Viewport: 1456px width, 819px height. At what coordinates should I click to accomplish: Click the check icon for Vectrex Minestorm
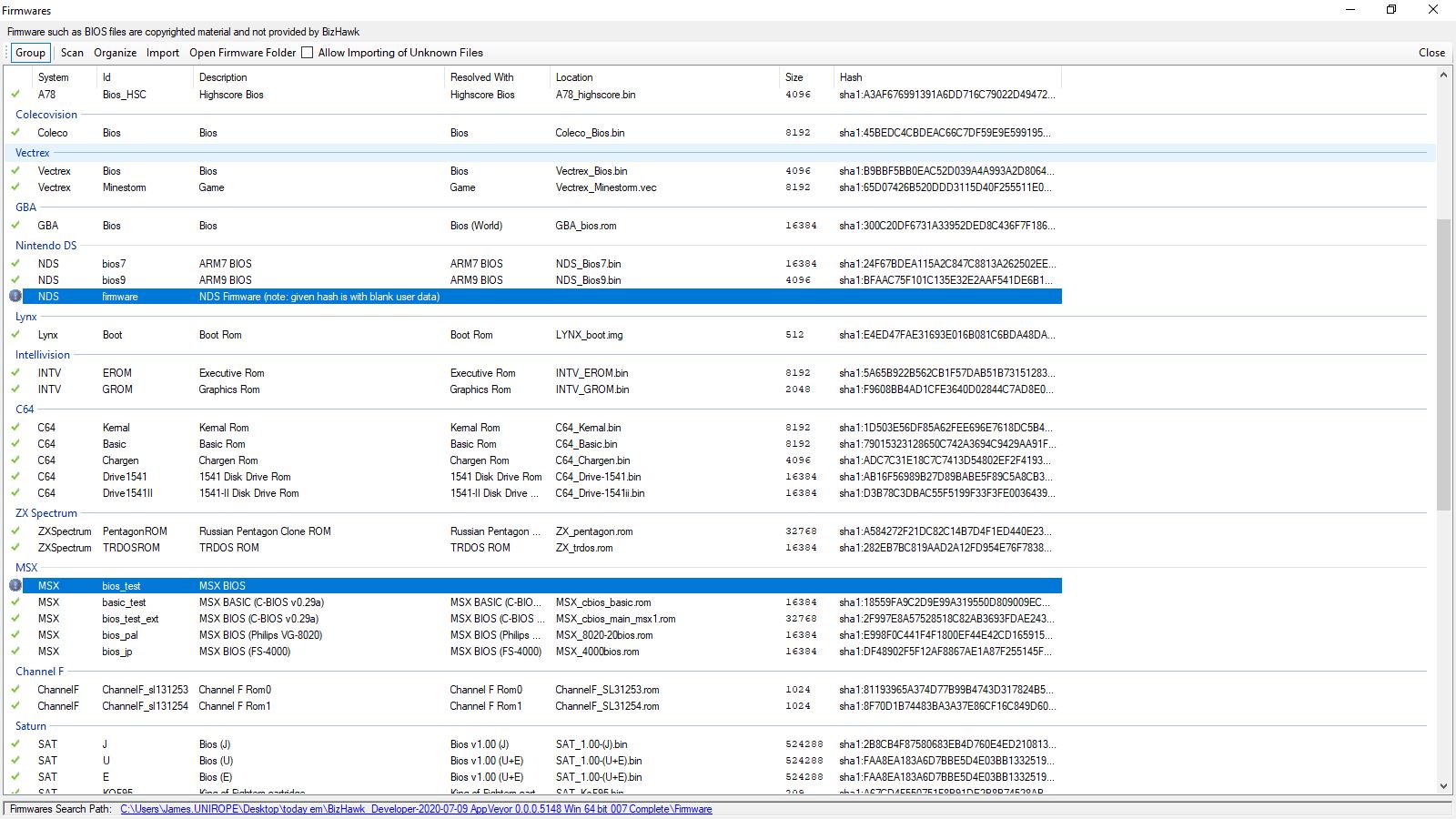click(x=15, y=187)
